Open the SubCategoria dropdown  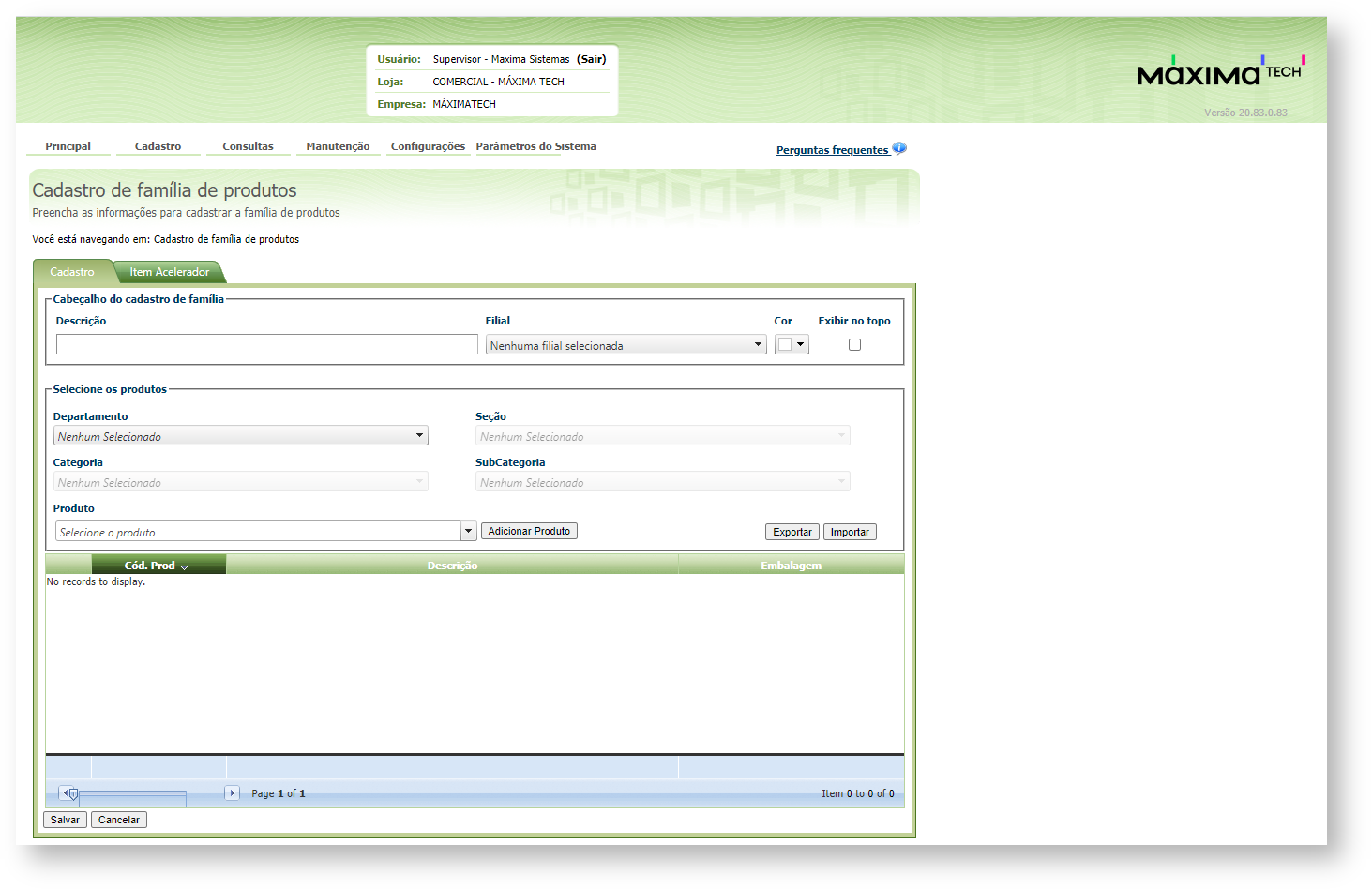point(663,482)
